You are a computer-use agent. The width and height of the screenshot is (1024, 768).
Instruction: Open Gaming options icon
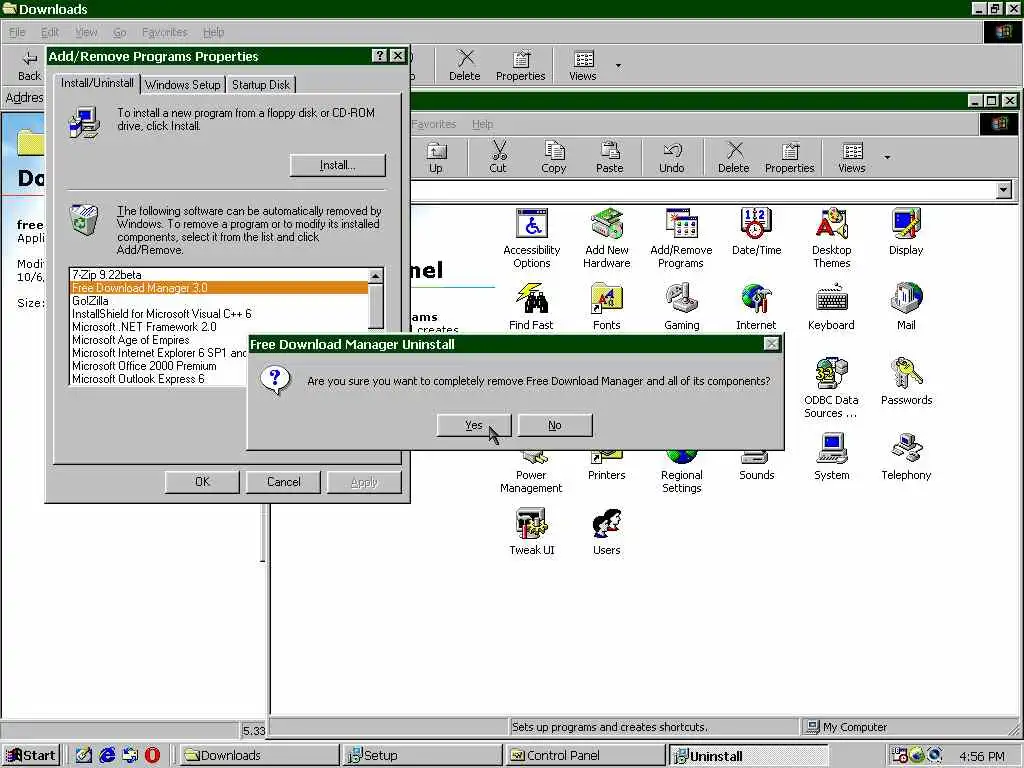[681, 306]
